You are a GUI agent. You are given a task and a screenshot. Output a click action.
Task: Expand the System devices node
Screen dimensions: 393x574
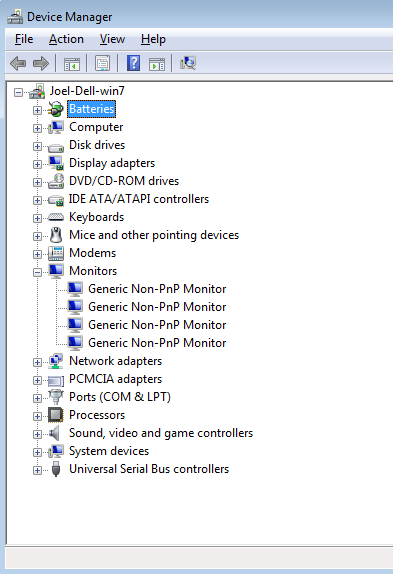37,452
